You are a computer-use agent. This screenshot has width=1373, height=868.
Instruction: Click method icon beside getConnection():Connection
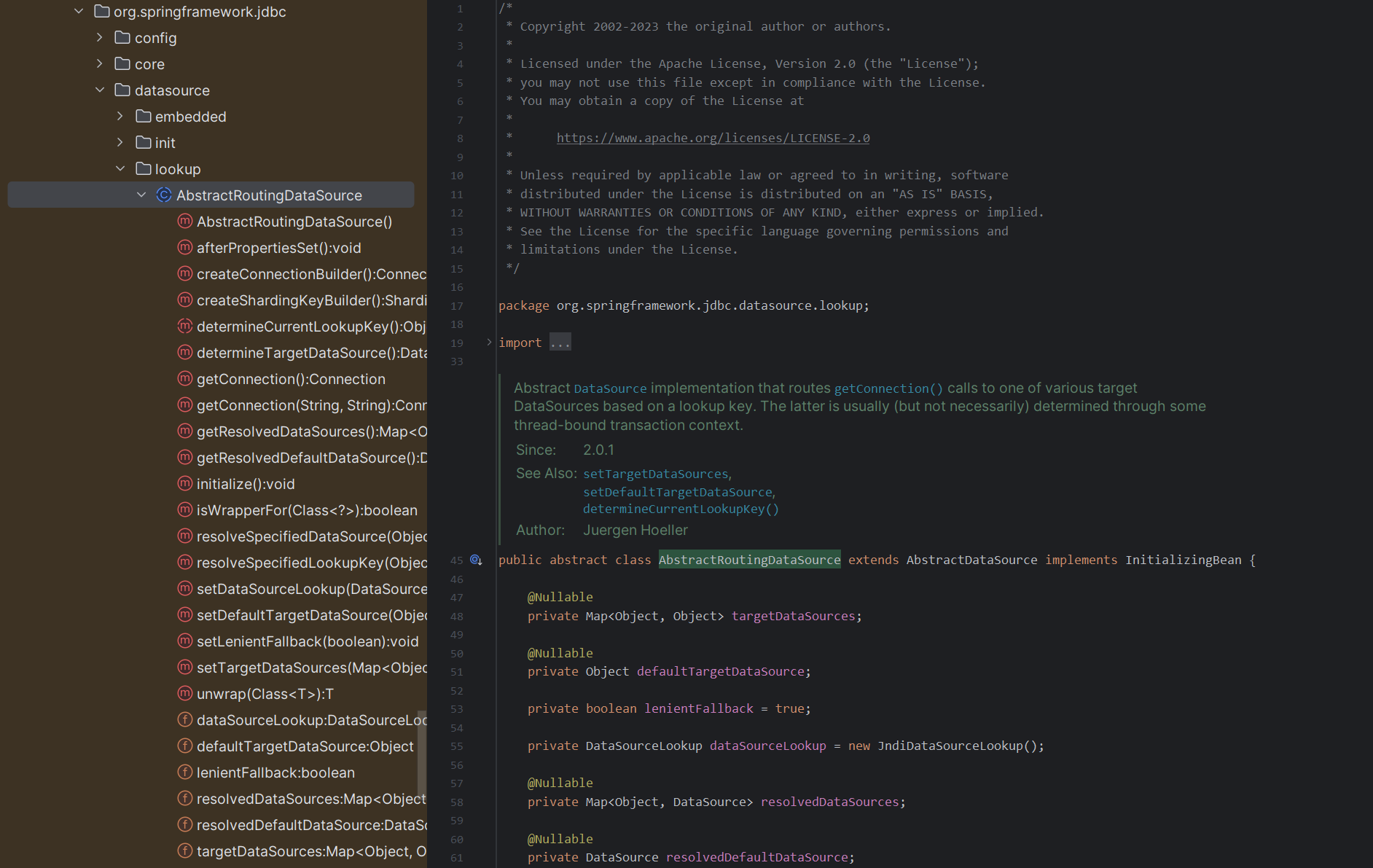click(185, 378)
